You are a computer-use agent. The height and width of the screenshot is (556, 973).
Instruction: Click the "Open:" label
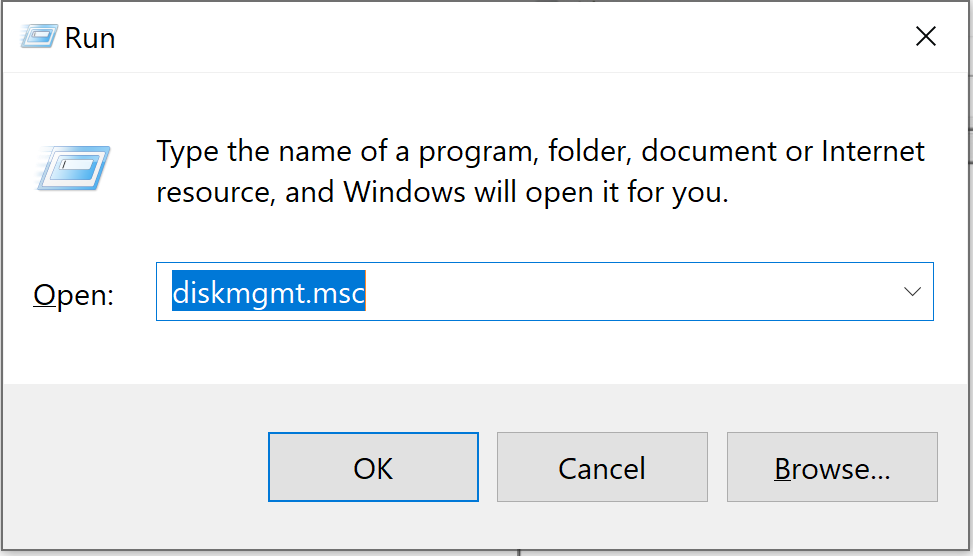pyautogui.click(x=74, y=294)
